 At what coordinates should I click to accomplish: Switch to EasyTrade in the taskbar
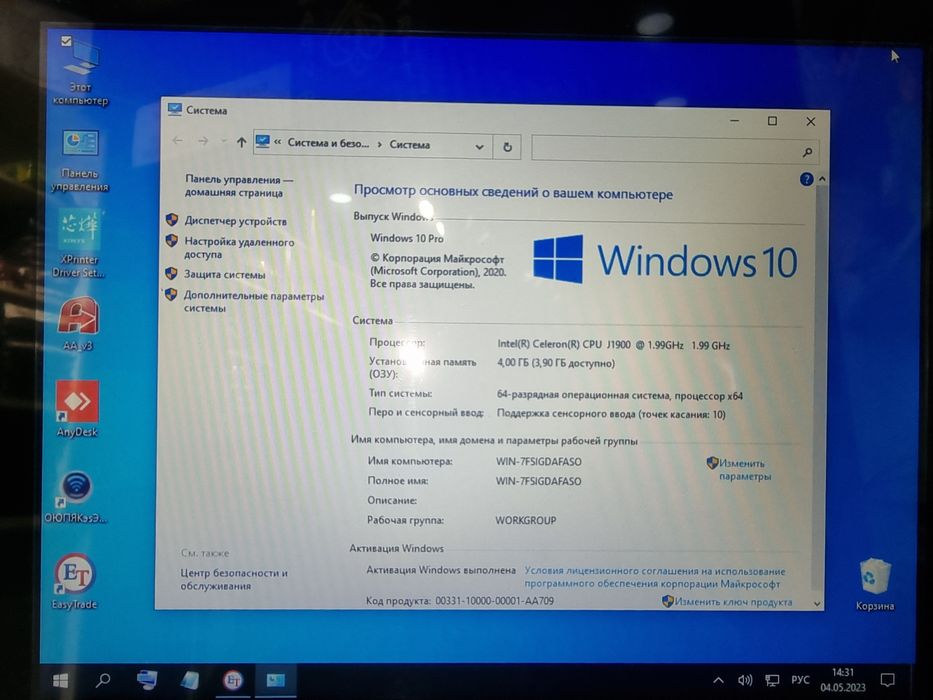(x=233, y=680)
